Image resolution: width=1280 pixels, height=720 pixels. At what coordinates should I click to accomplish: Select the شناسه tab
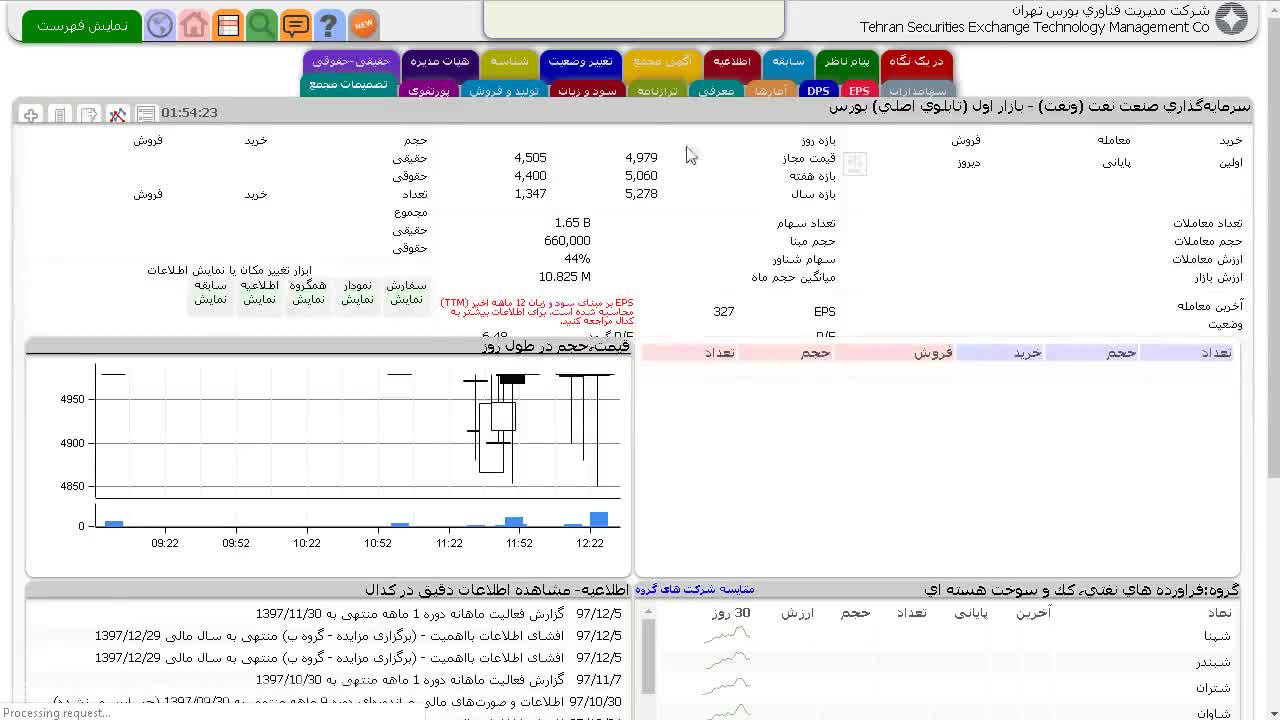coord(509,62)
